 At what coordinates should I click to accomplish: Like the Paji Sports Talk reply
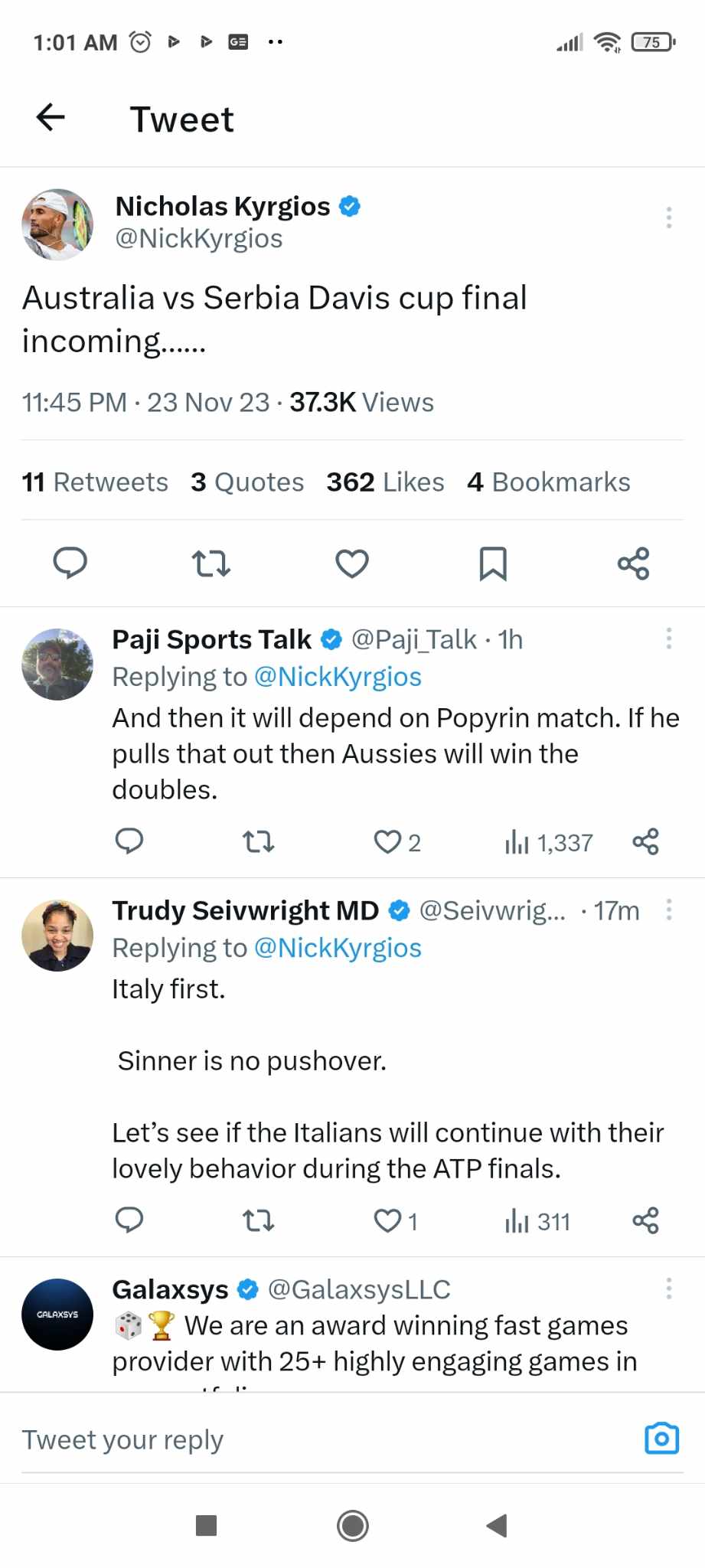388,842
